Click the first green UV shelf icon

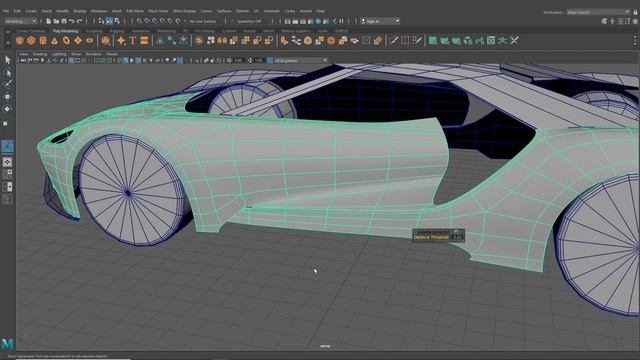pyautogui.click(x=433, y=40)
